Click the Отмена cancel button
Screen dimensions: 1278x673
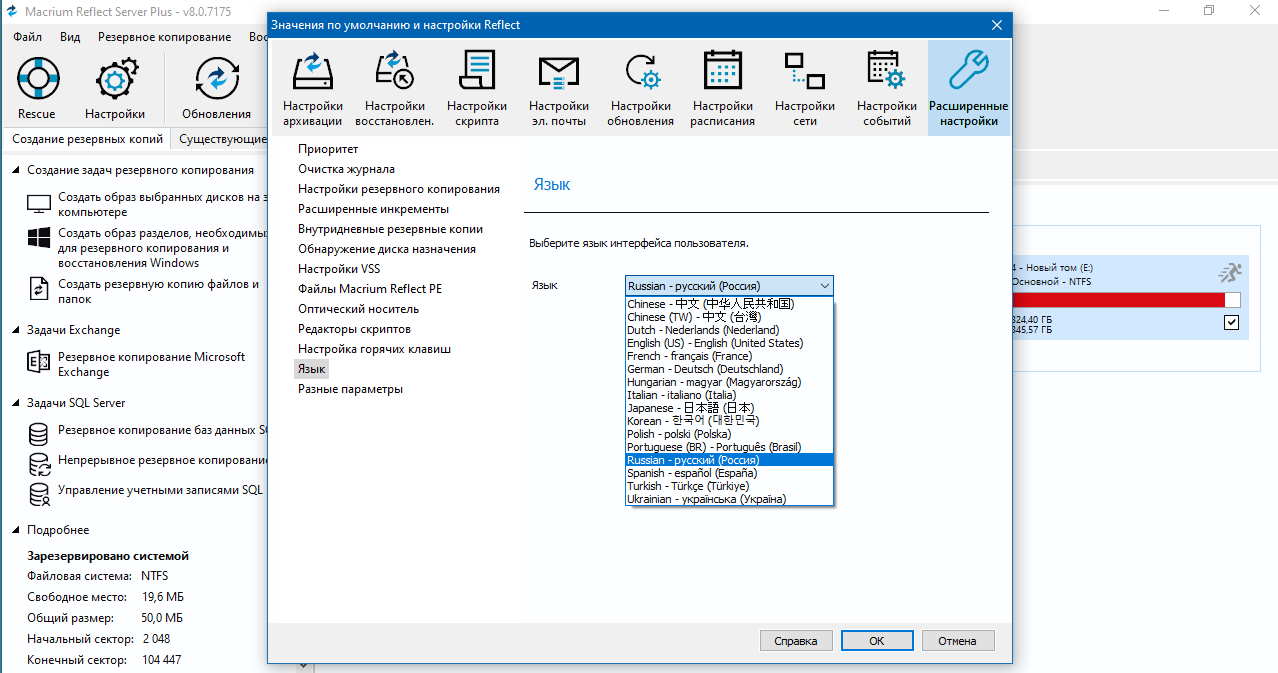pyautogui.click(x=957, y=641)
